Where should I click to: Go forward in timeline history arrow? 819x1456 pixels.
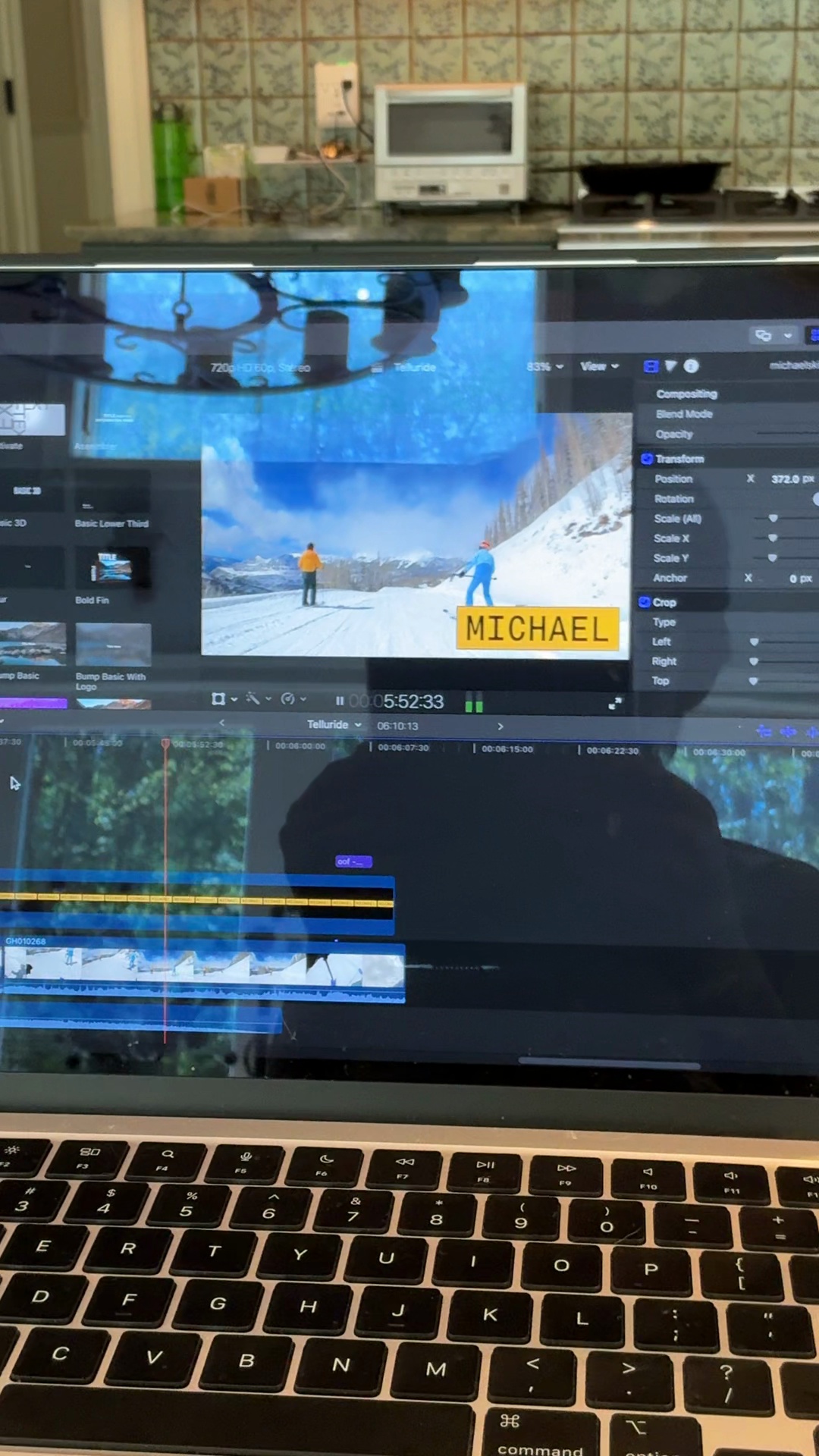[500, 726]
